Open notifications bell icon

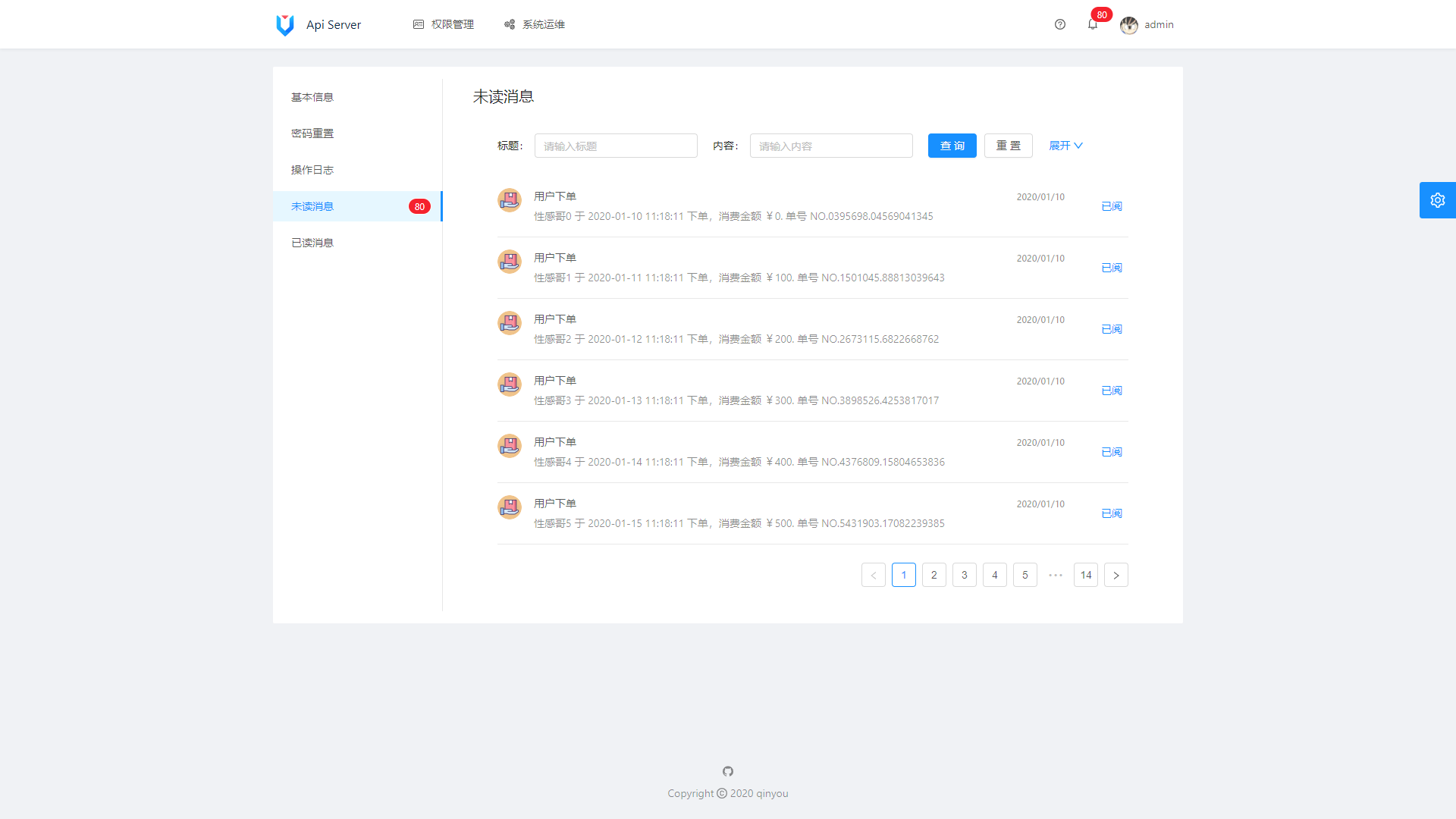[1093, 24]
